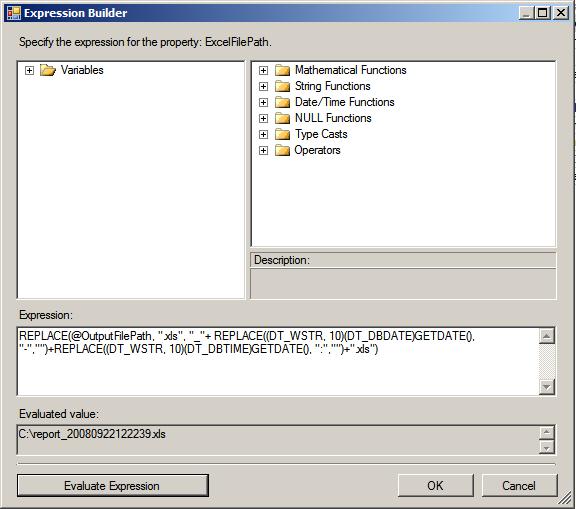Click evaluated value scroll up arrow
This screenshot has width=576, height=509.
547,433
